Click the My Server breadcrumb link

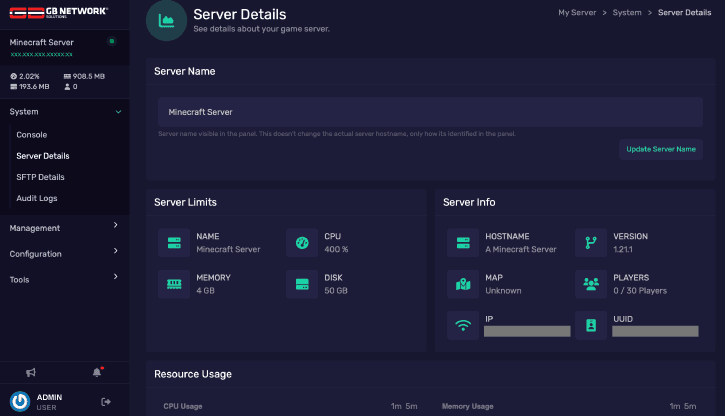pos(579,12)
